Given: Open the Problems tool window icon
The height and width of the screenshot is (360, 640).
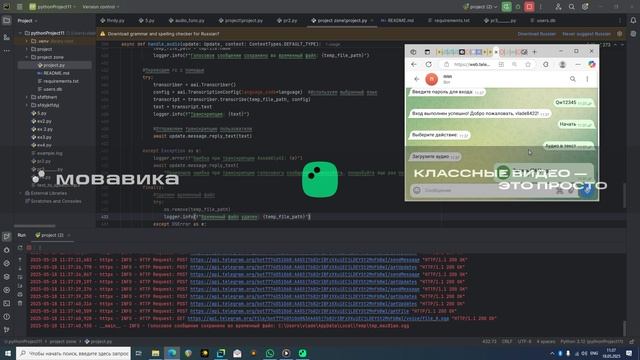Looking at the screenshot, I should pyautogui.click(x=7, y=317).
